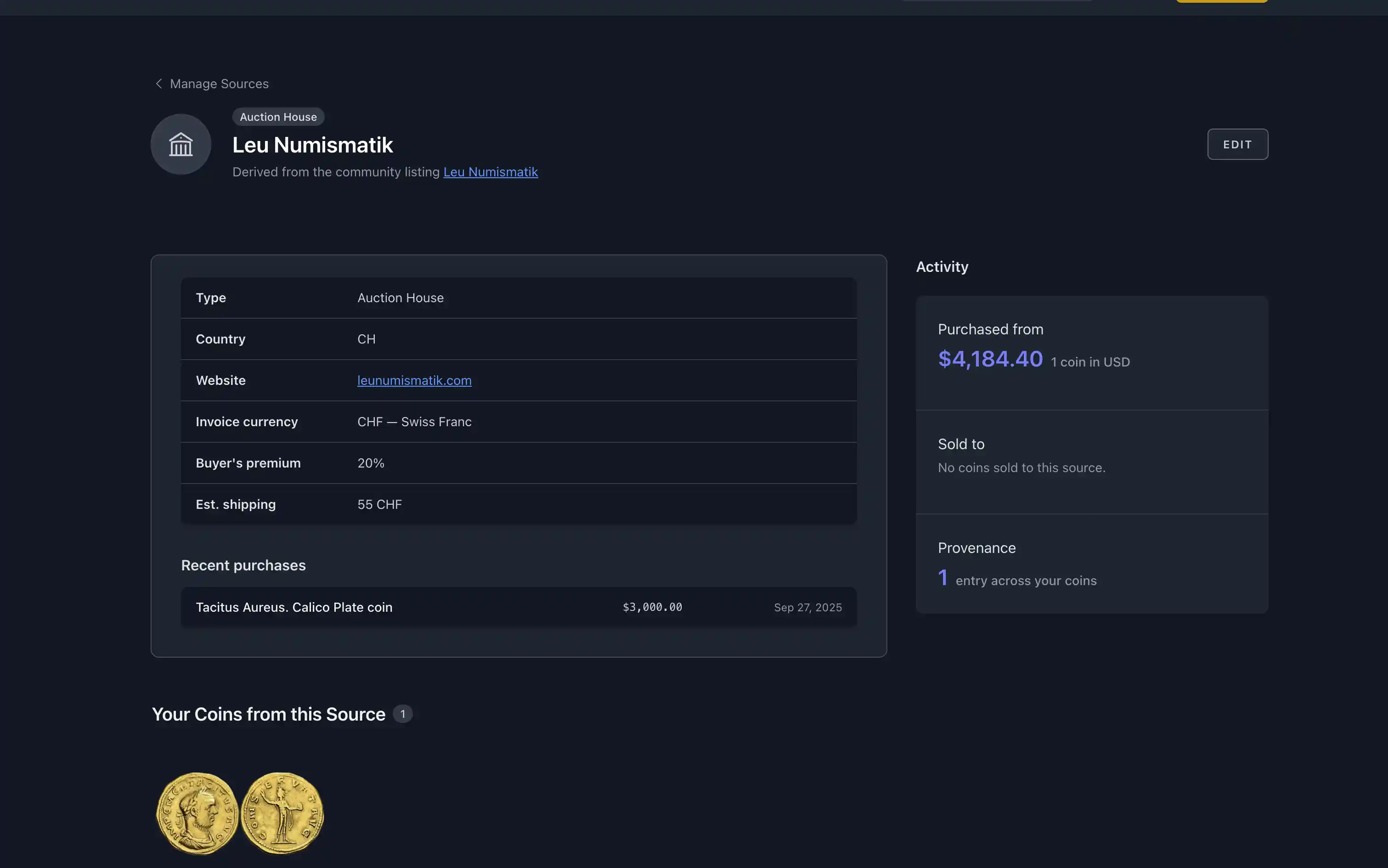Screen dimensions: 1388x868
Task: Click the Auction House badge above the title
Action: [278, 117]
